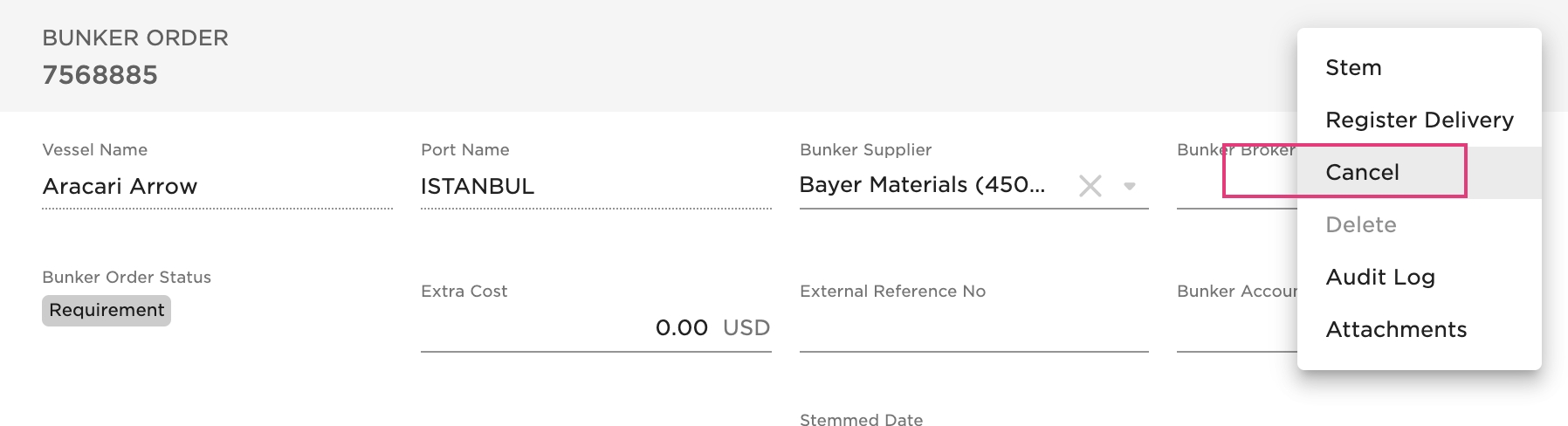Click the Bayer Materials supplier text
Image resolution: width=1568 pixels, height=426 pixels.
[922, 185]
